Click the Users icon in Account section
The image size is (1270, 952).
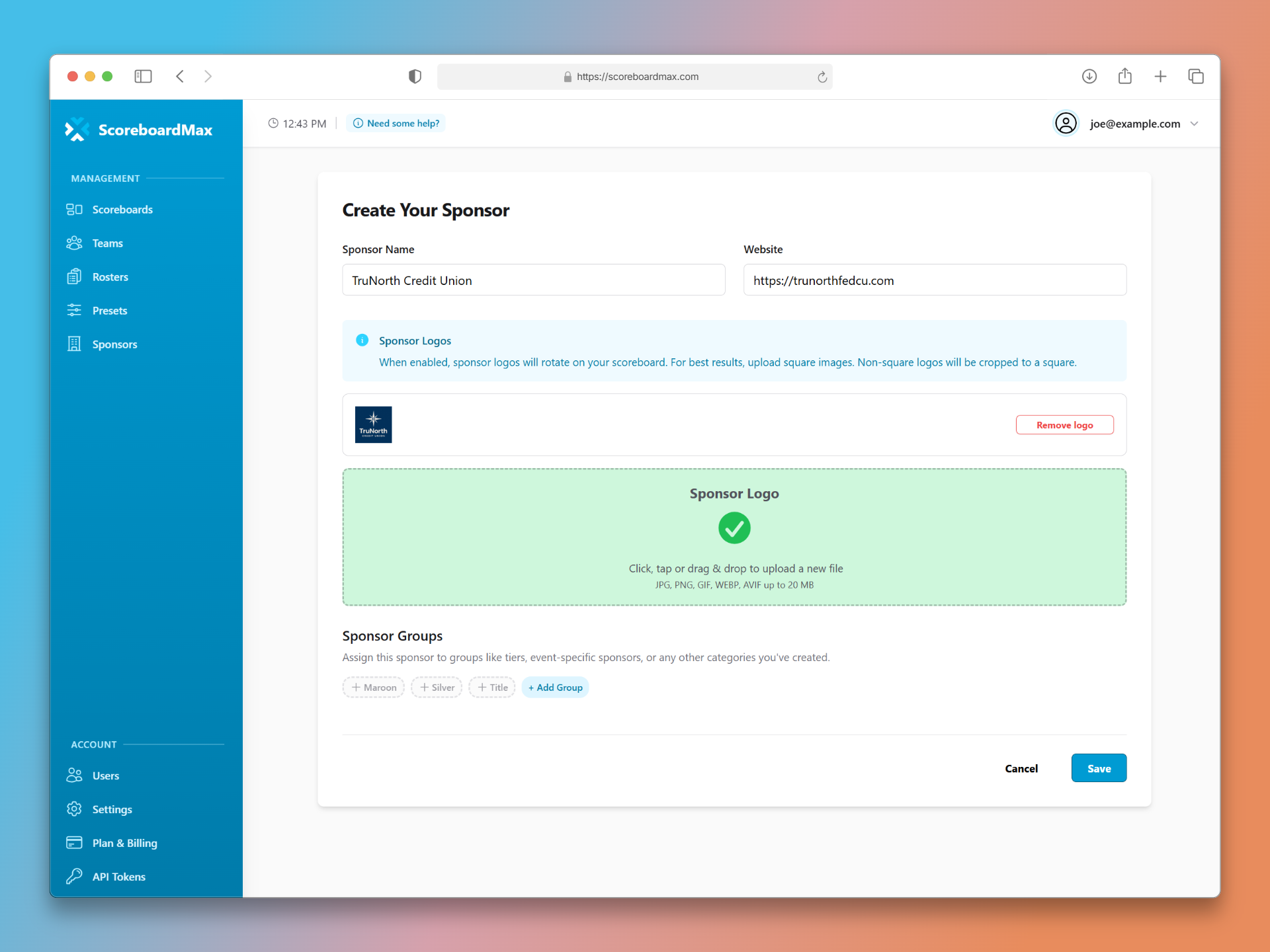74,775
